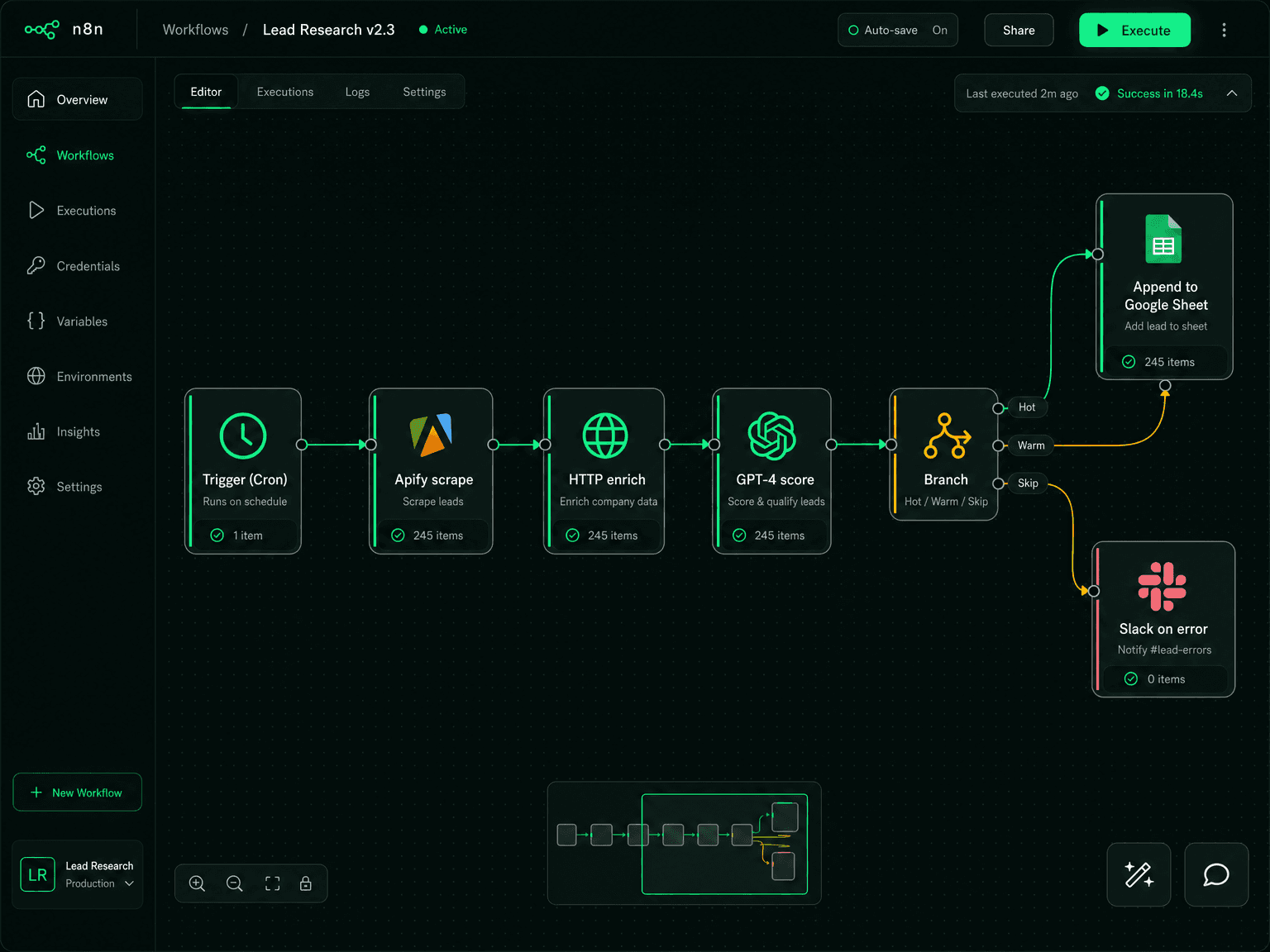This screenshot has height=952, width=1270.
Task: Click the Share button
Action: click(x=1019, y=30)
